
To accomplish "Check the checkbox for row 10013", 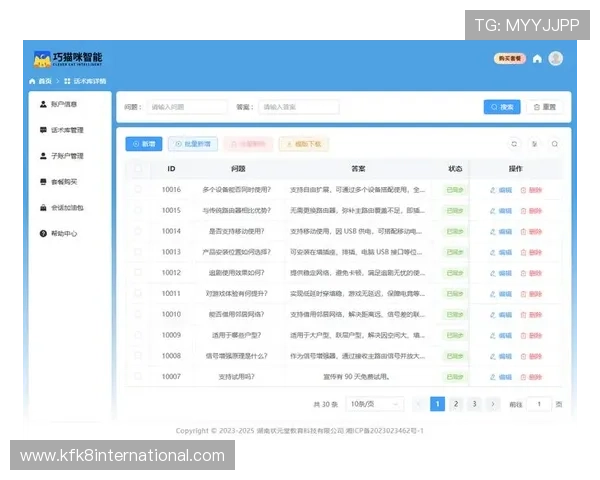I will pos(138,252).
